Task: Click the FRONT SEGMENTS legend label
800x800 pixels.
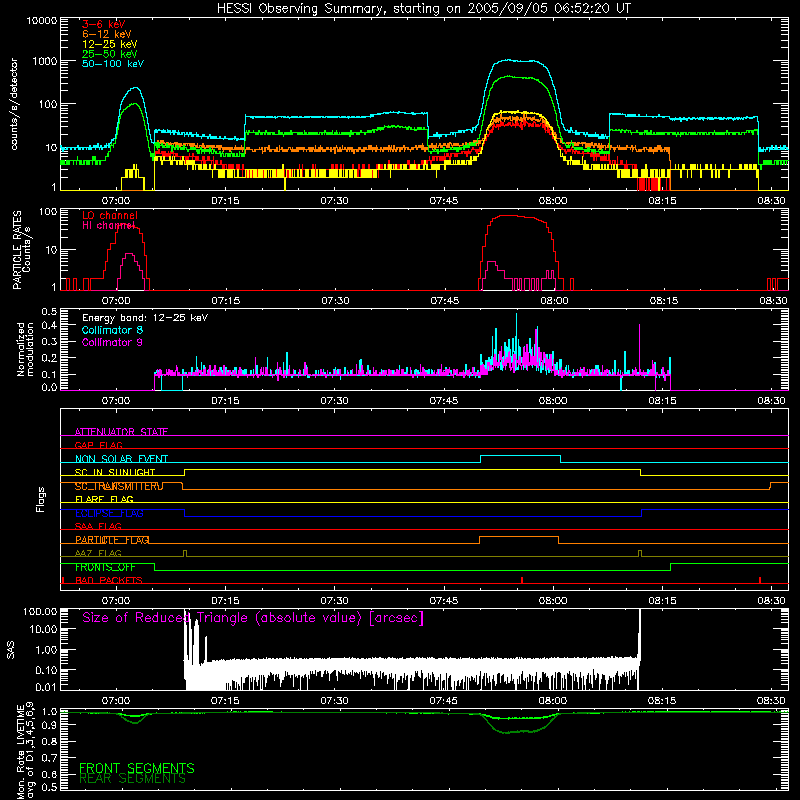Action: [x=137, y=768]
